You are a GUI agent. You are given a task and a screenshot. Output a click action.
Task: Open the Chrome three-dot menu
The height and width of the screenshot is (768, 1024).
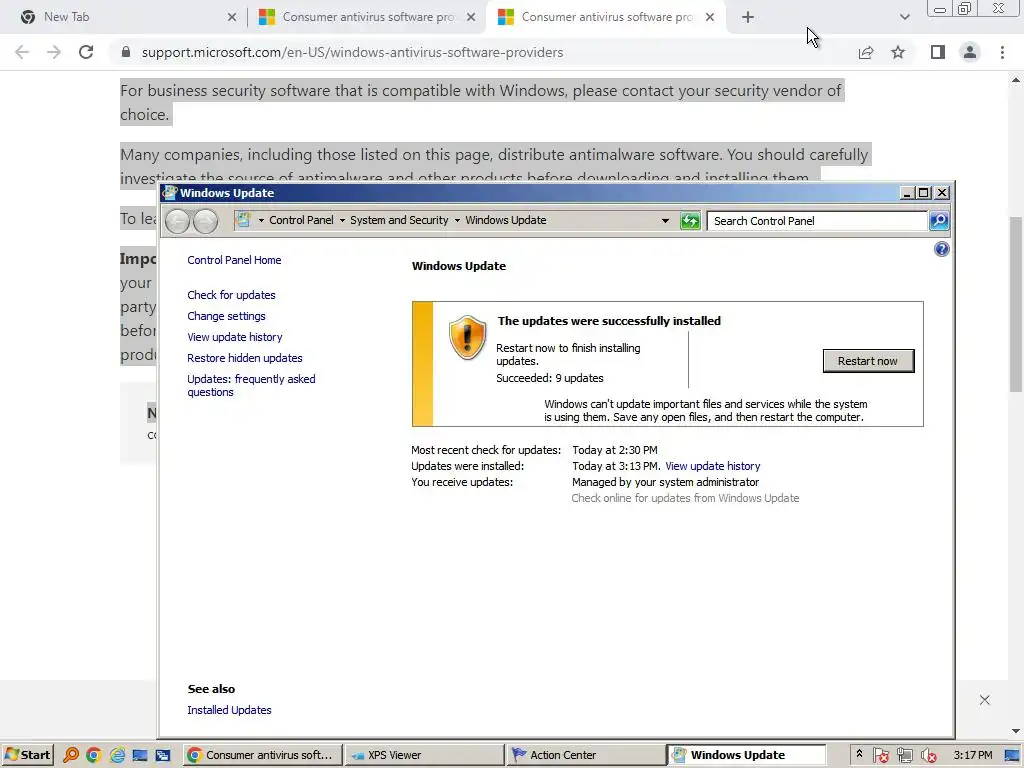[x=1002, y=52]
